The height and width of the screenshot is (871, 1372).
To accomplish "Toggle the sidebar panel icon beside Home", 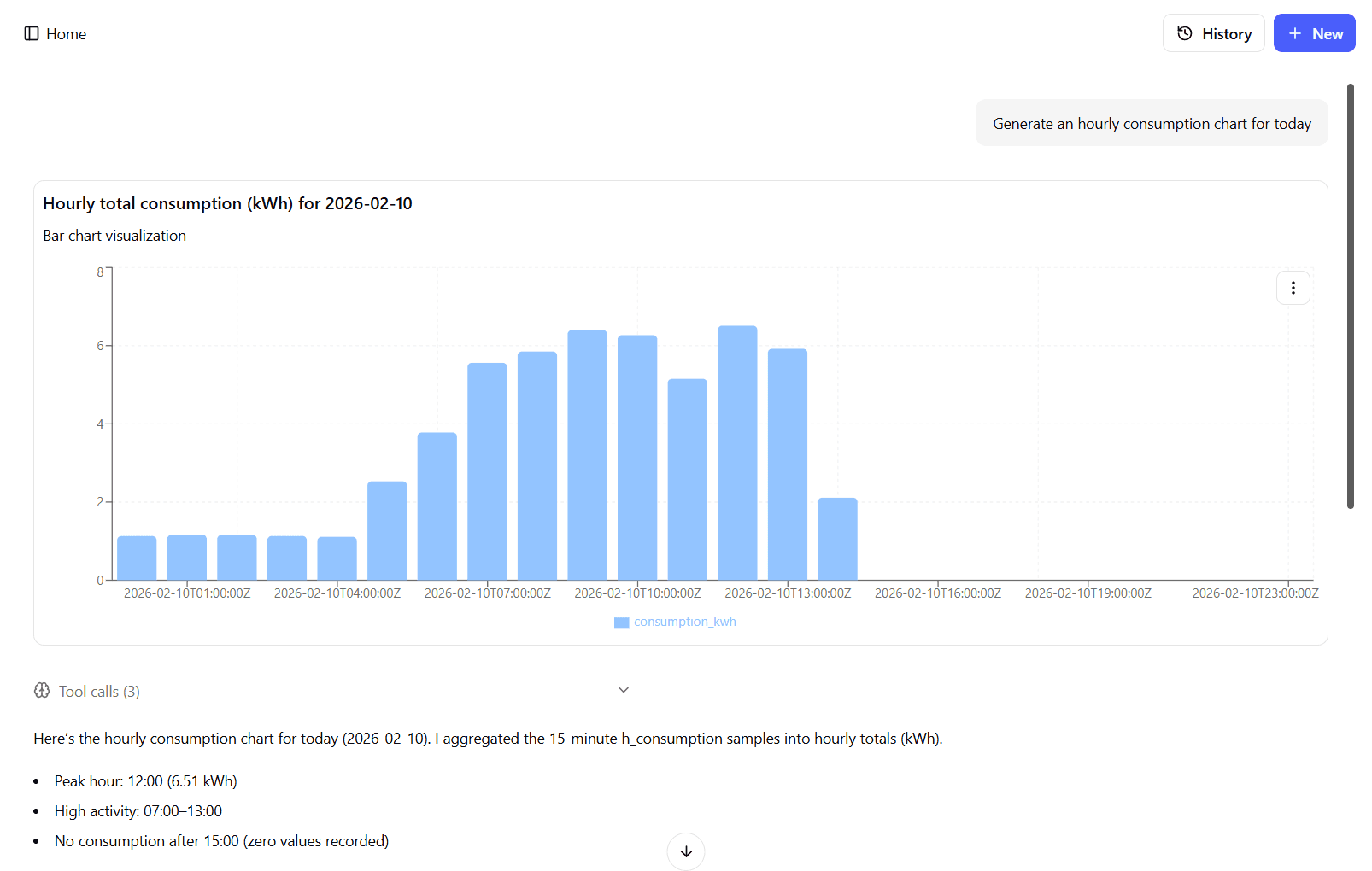I will [x=32, y=33].
